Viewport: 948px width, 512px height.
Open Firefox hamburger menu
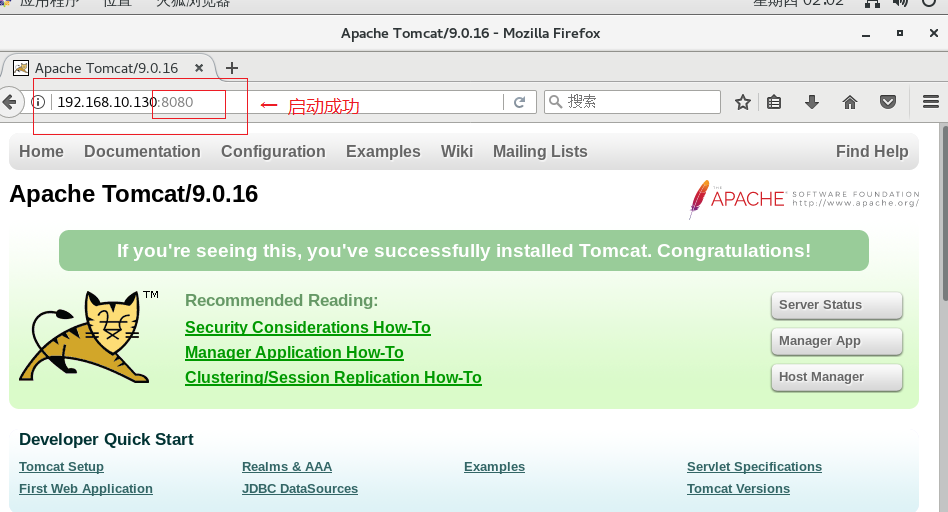(x=930, y=102)
